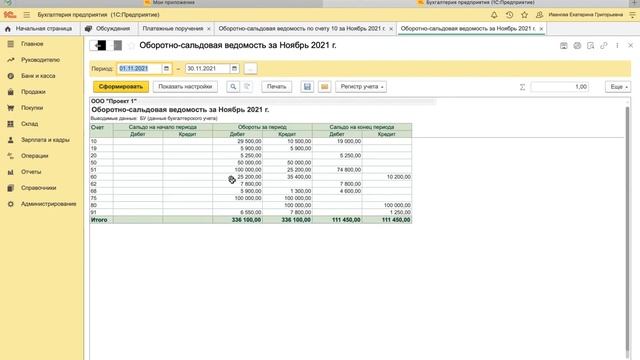Add report to favorites star
The image size is (640, 360).
pyautogui.click(x=131, y=45)
